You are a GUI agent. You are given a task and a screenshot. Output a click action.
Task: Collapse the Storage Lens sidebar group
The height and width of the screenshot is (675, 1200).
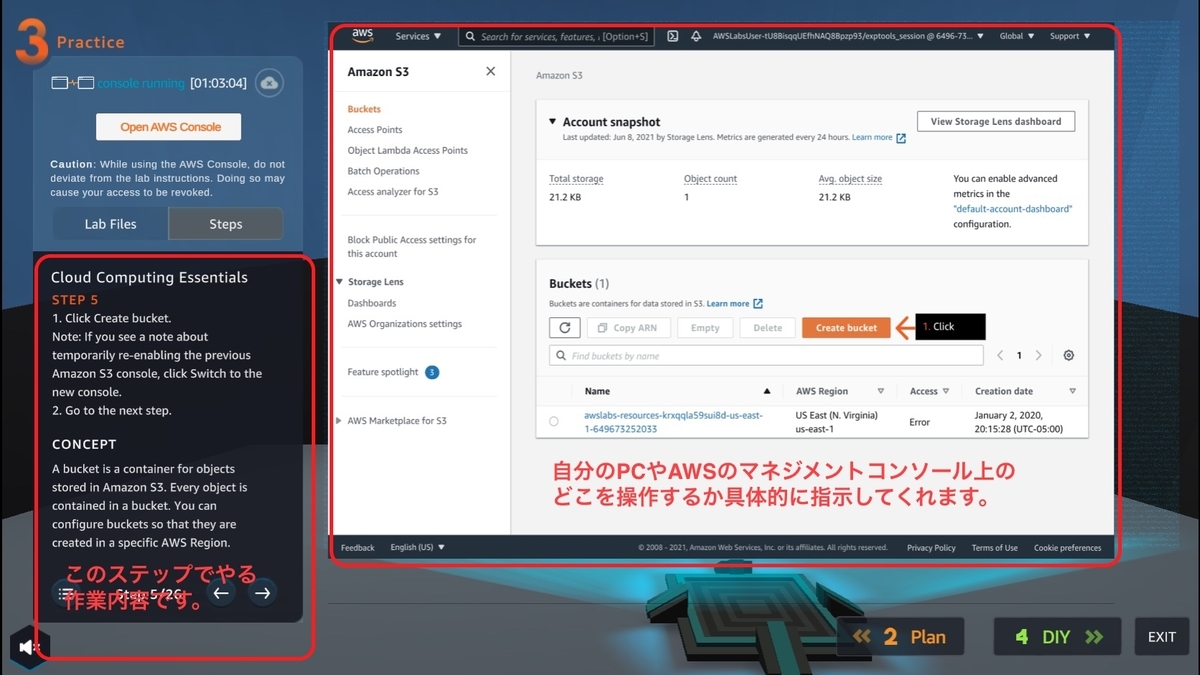340,282
